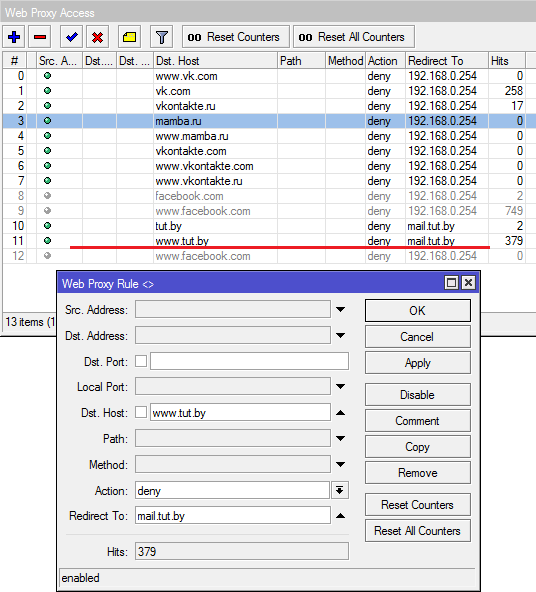
Task: Toggle Dst. Port negate checkbox
Action: pyautogui.click(x=141, y=361)
